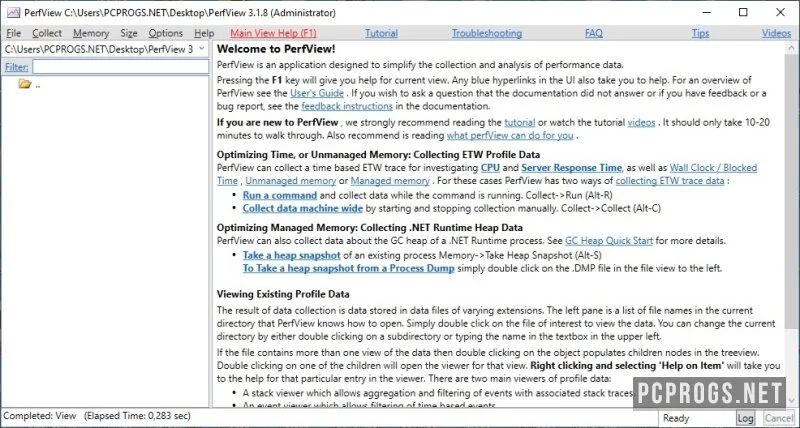This screenshot has width=800, height=428.
Task: Open the parent folder icon in file tree
Action: [25, 84]
